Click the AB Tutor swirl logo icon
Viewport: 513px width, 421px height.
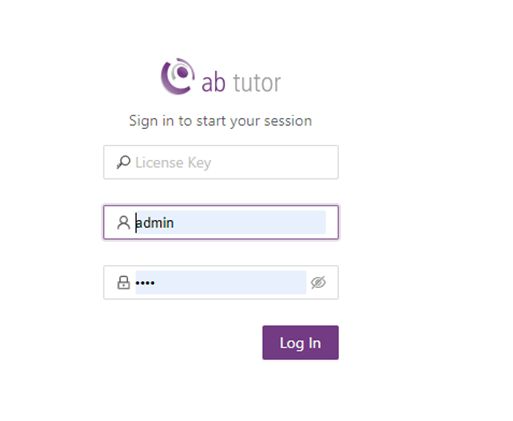coord(178,76)
